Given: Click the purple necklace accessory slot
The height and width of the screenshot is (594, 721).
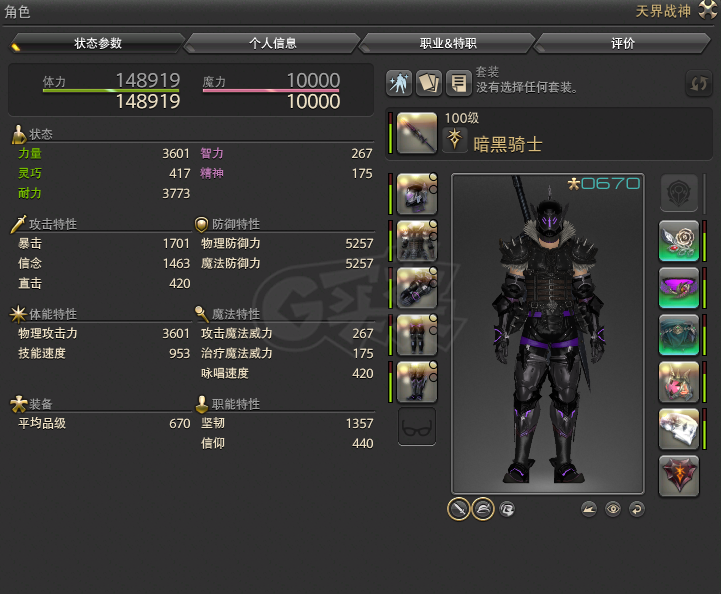Looking at the screenshot, I should pyautogui.click(x=679, y=288).
